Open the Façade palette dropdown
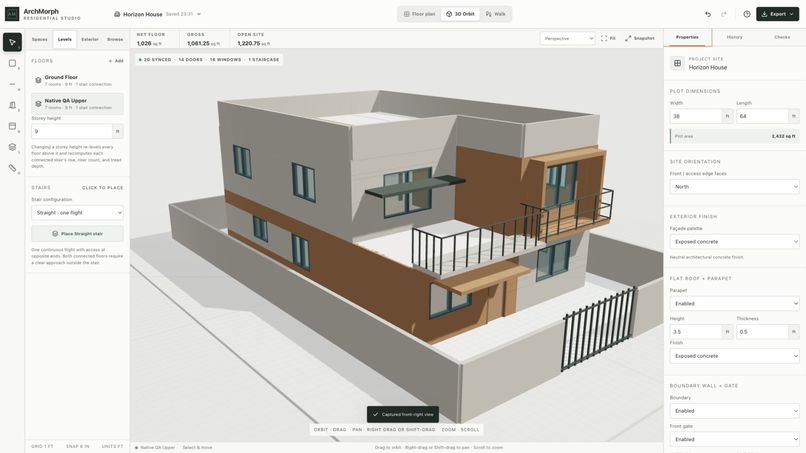This screenshot has height=453, width=806. pyautogui.click(x=735, y=242)
